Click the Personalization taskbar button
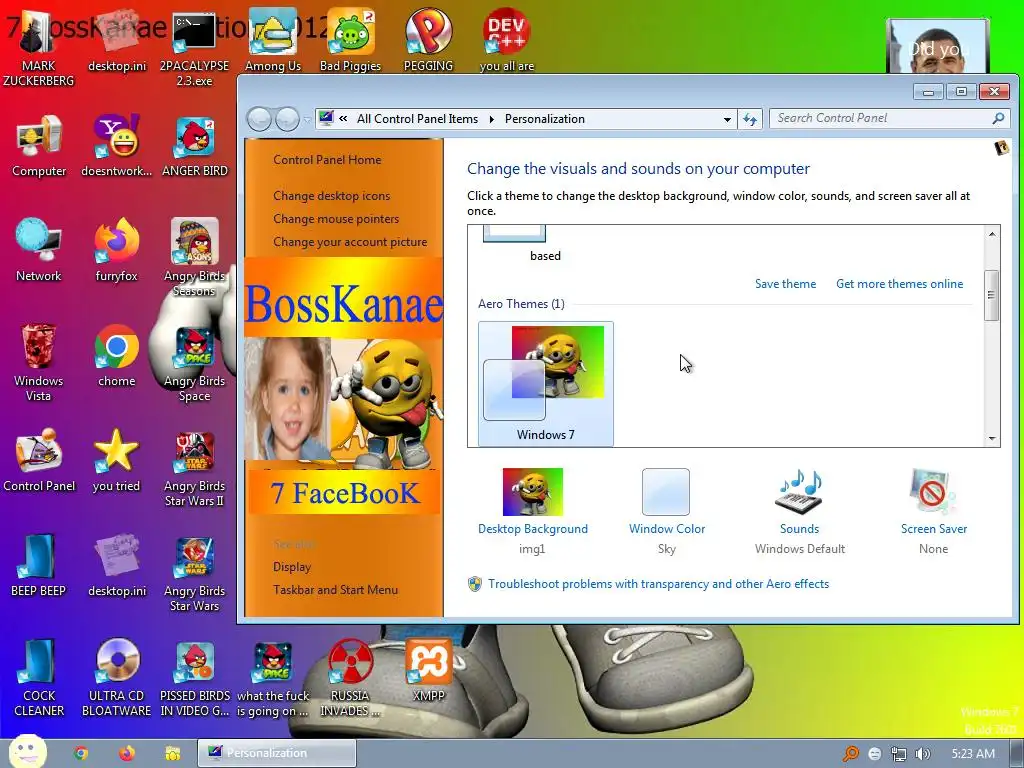This screenshot has height=768, width=1024. click(277, 753)
